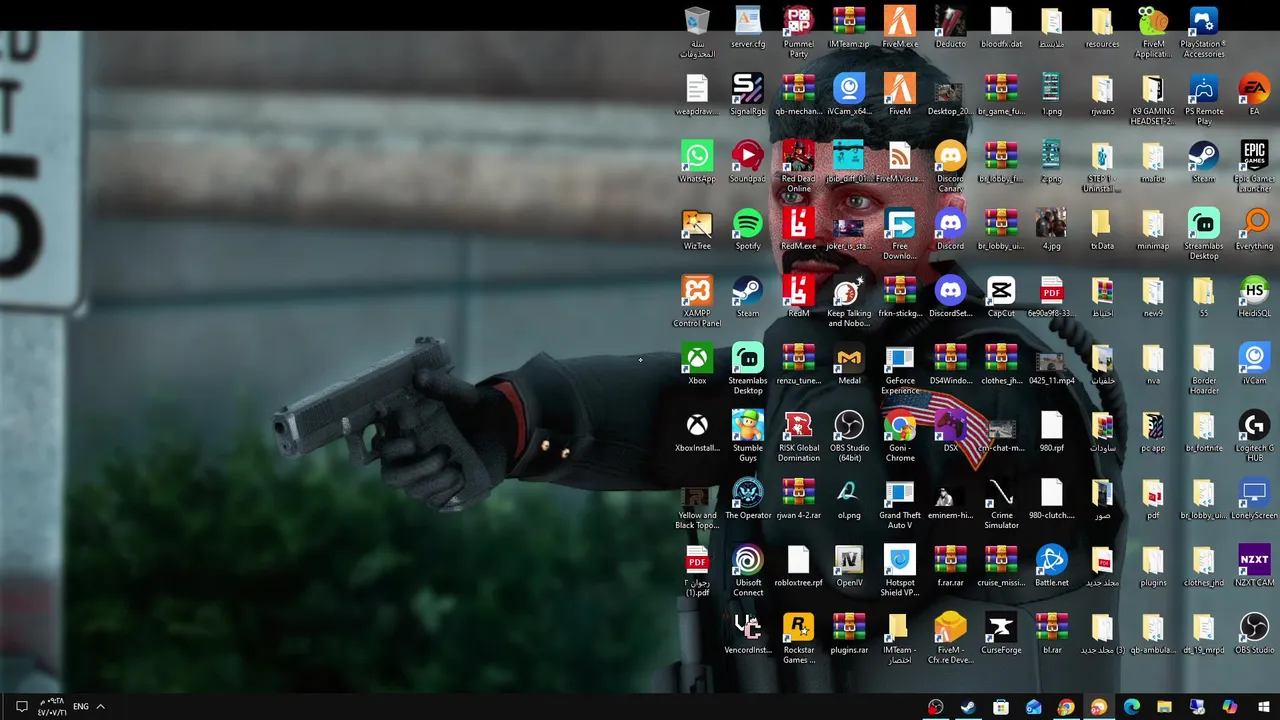Image resolution: width=1280 pixels, height=720 pixels.
Task: Open the Red Dead Online shortcut
Action: point(798,166)
